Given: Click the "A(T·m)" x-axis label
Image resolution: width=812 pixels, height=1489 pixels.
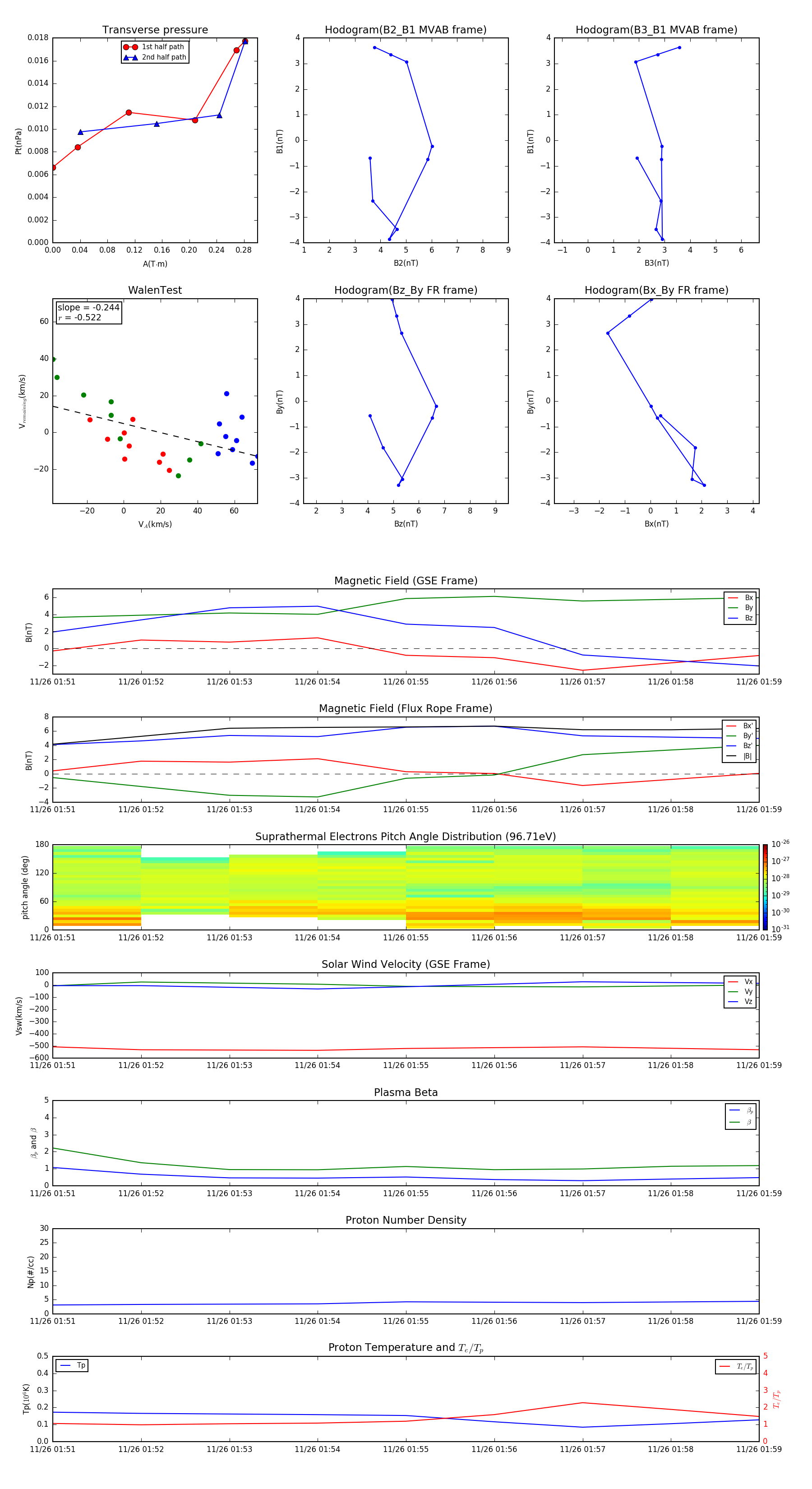Looking at the screenshot, I should coord(155,264).
